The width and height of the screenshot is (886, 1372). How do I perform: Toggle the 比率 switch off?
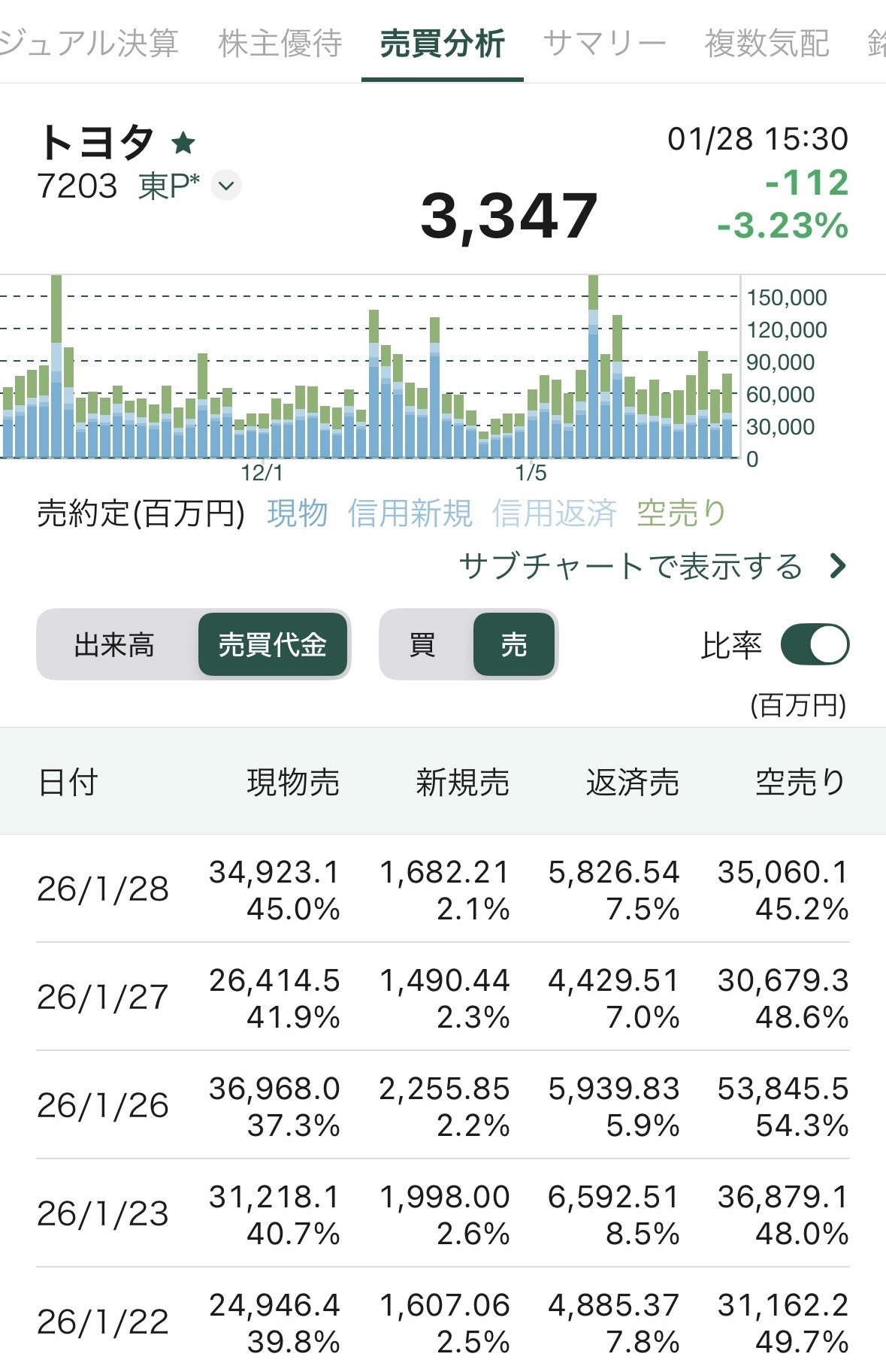pos(815,644)
